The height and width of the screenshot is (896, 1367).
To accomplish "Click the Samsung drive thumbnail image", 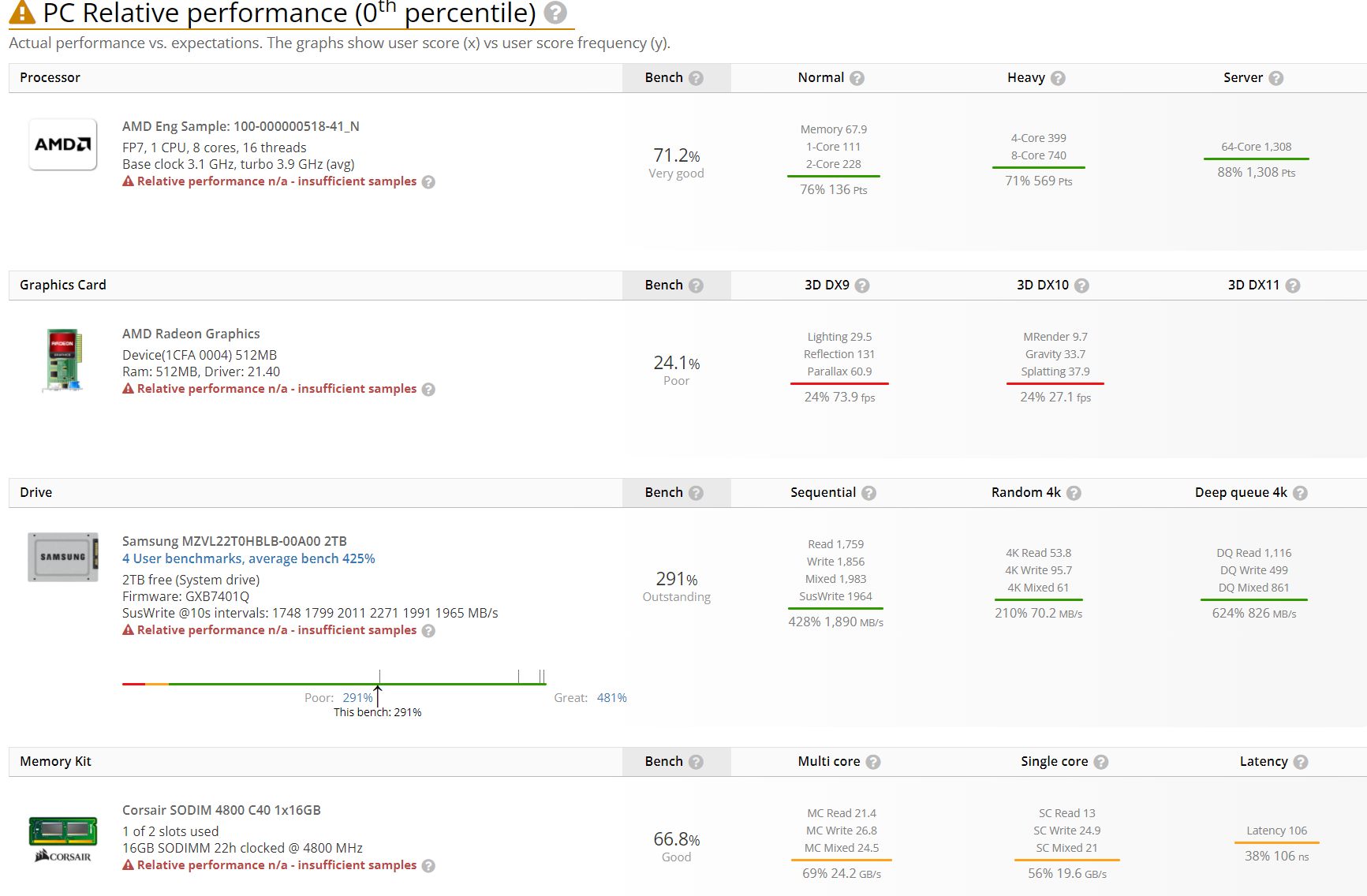I will pos(63,557).
